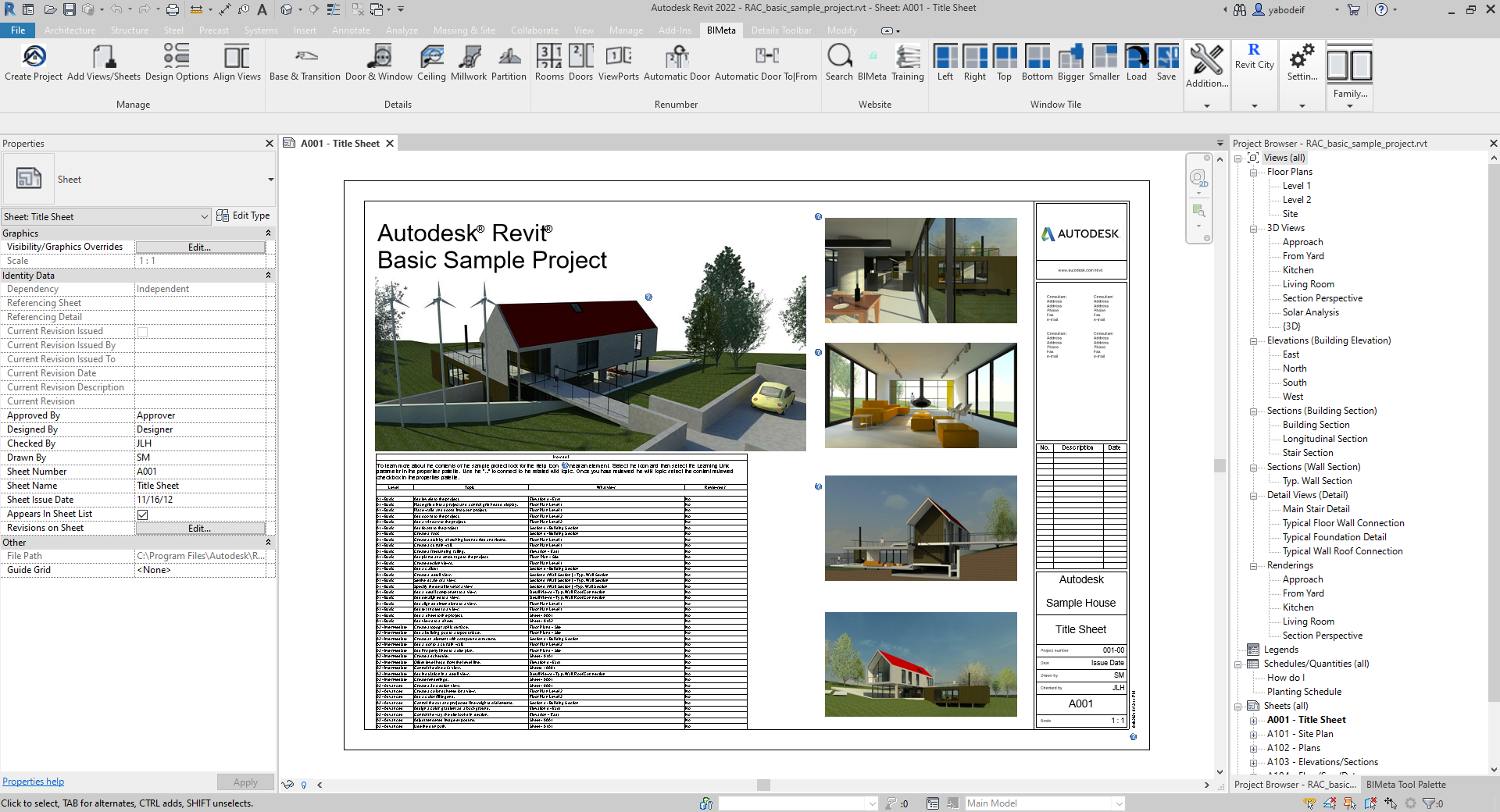Screen dimensions: 1500x812
Task: Select the Millwork tool icon
Action: click(469, 58)
